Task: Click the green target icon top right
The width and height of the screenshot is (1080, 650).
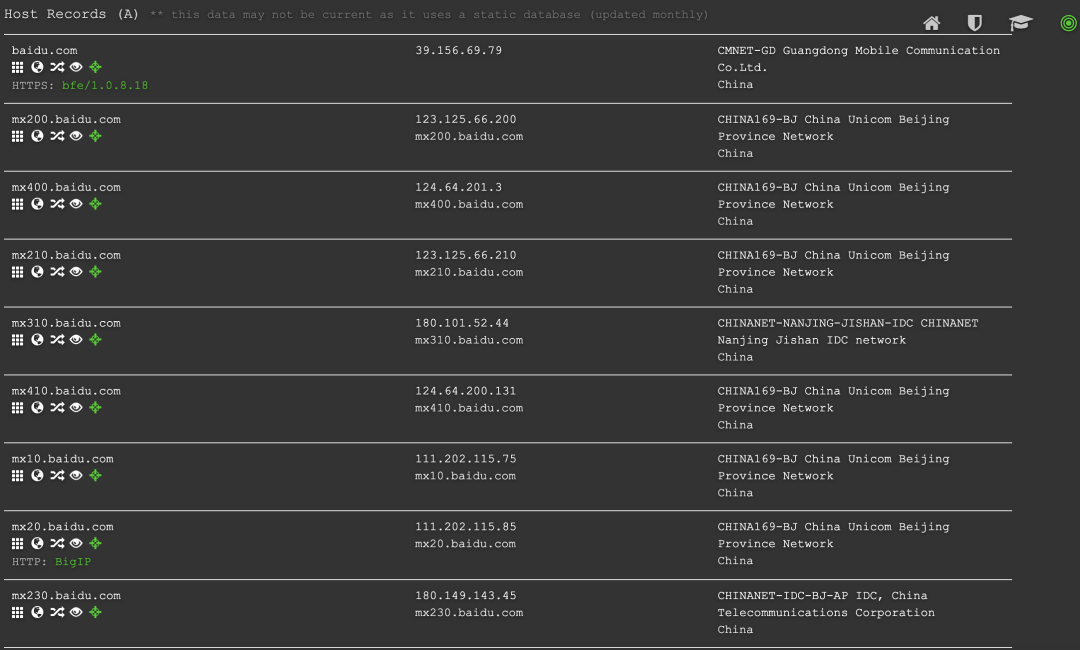Action: (x=1068, y=23)
